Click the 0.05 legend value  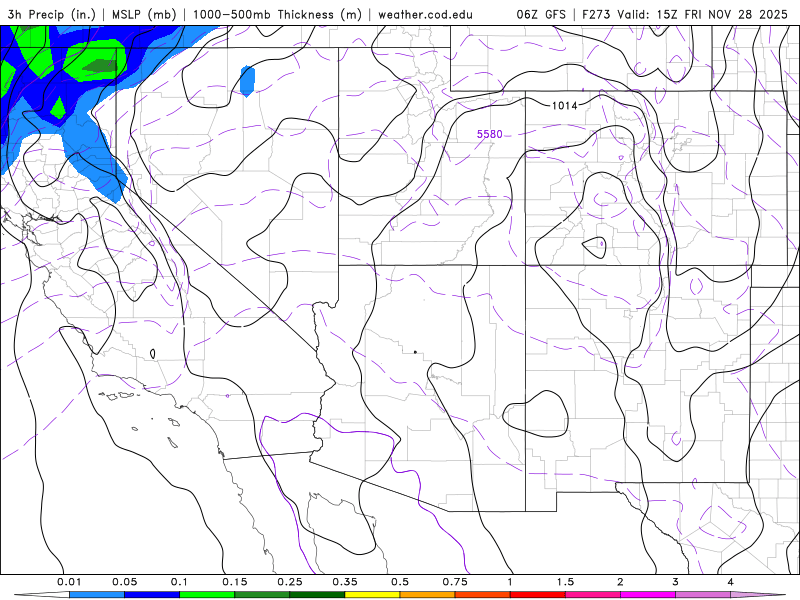pos(124,582)
